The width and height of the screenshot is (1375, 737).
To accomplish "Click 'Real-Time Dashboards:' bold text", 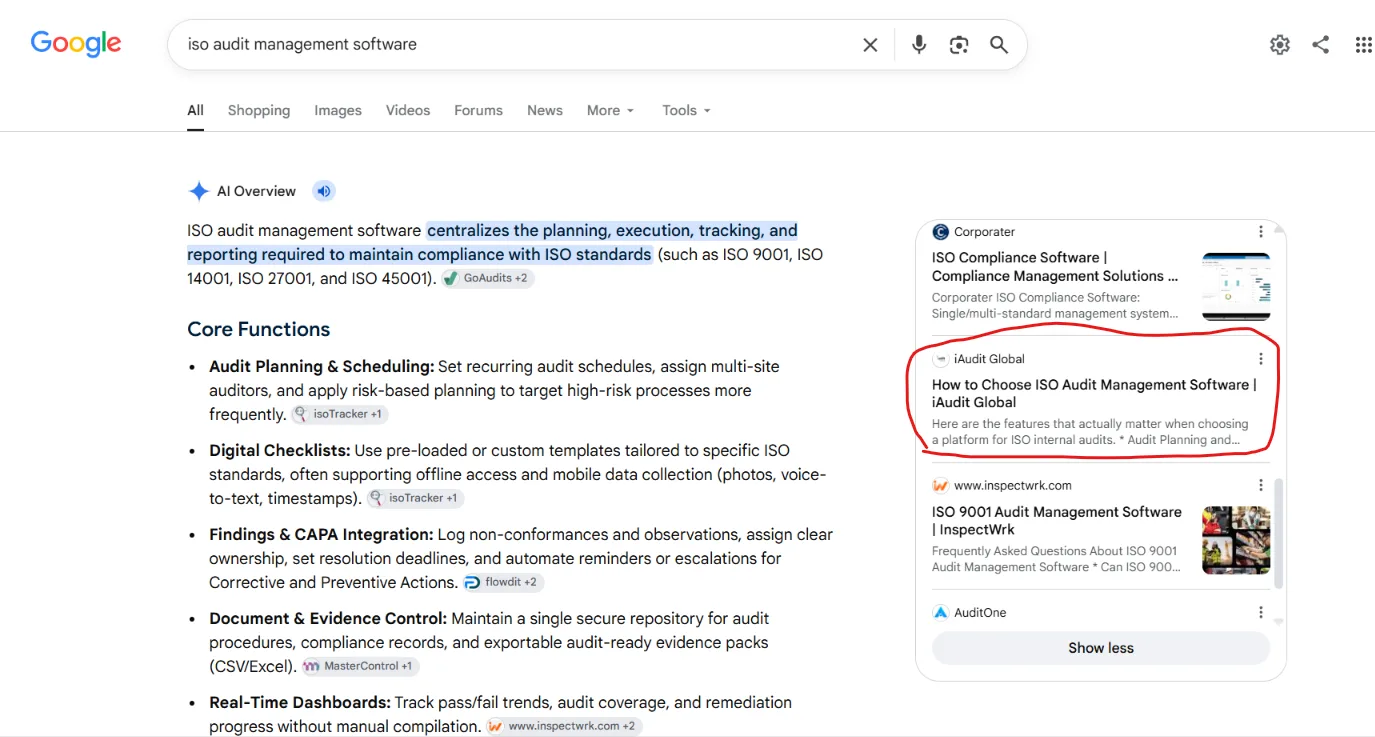I will [300, 702].
